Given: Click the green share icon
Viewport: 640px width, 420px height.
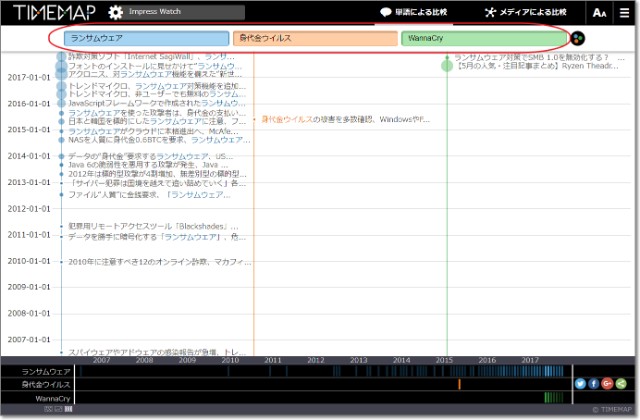Looking at the screenshot, I should 621,383.
